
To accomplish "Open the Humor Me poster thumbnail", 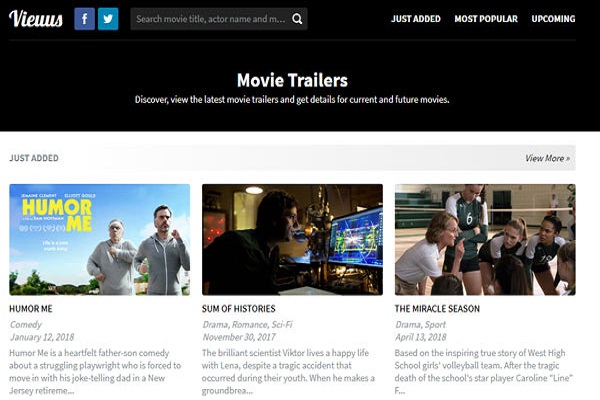I will [x=99, y=239].
